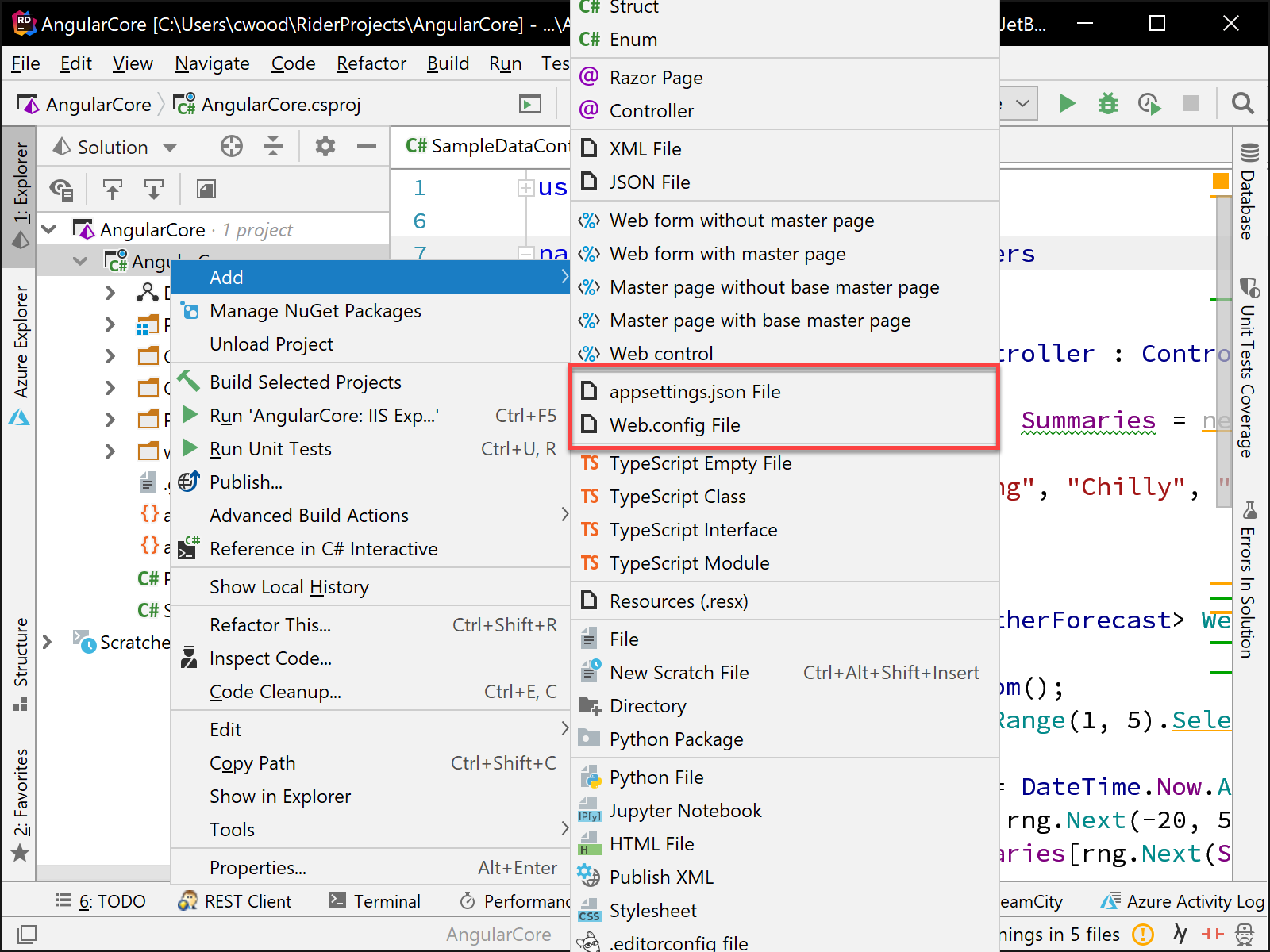
Task: Add a new Directory
Action: pyautogui.click(x=784, y=705)
